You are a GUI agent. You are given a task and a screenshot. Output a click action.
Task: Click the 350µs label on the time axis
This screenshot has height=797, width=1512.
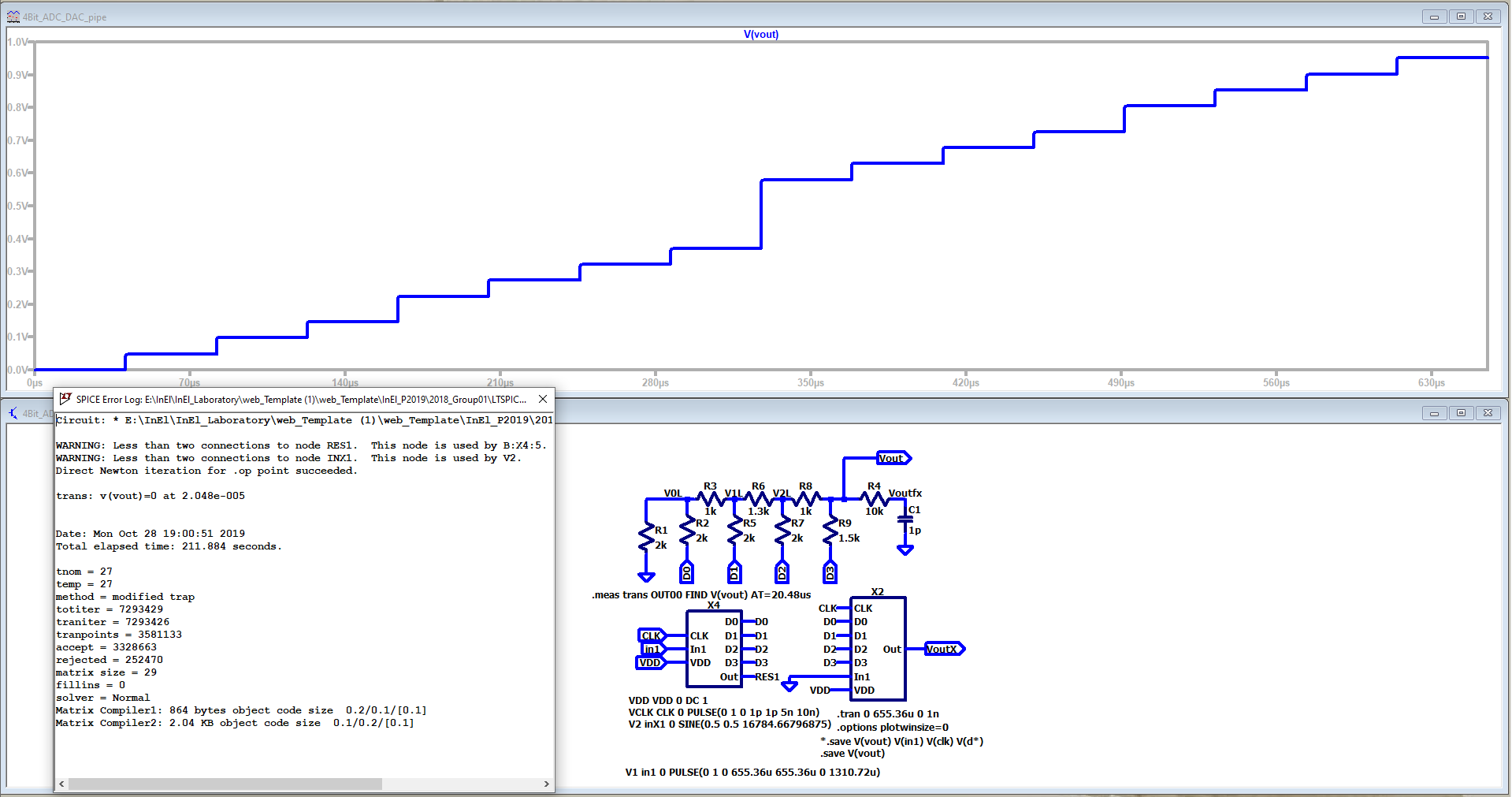(x=810, y=382)
